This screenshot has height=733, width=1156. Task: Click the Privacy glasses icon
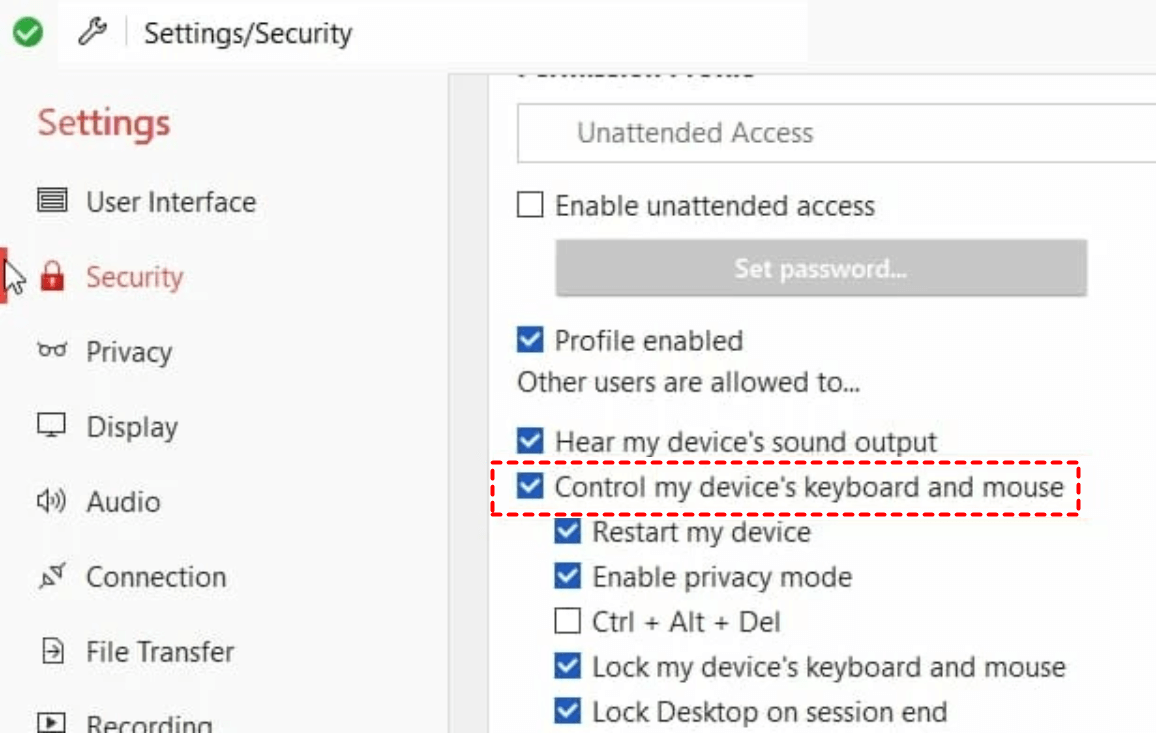tap(52, 351)
